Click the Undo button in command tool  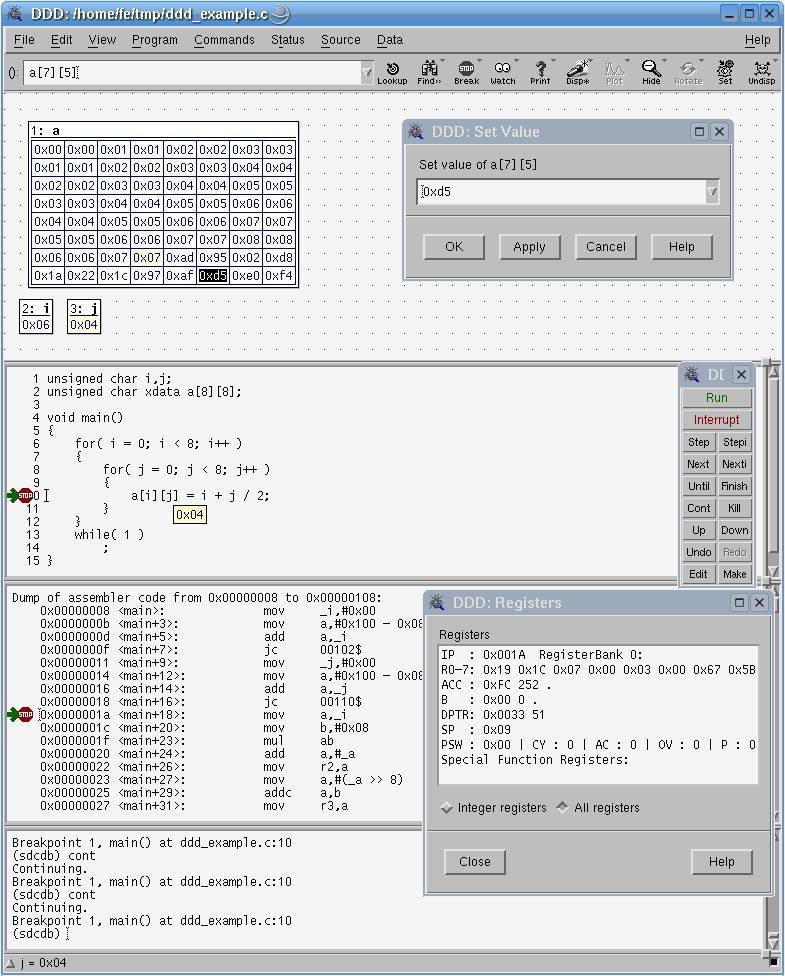tap(698, 552)
